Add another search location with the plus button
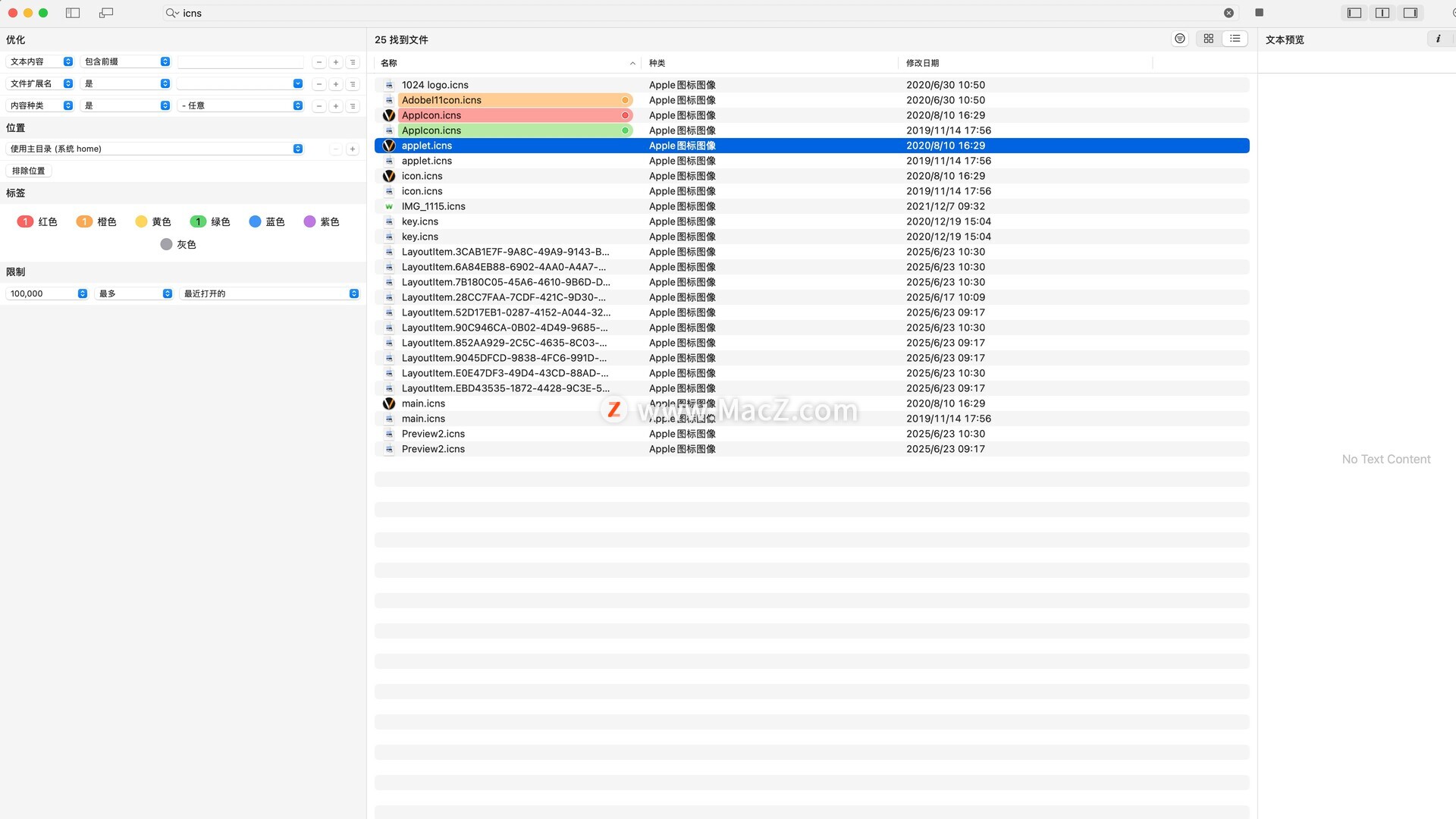The height and width of the screenshot is (819, 1456). [x=353, y=149]
